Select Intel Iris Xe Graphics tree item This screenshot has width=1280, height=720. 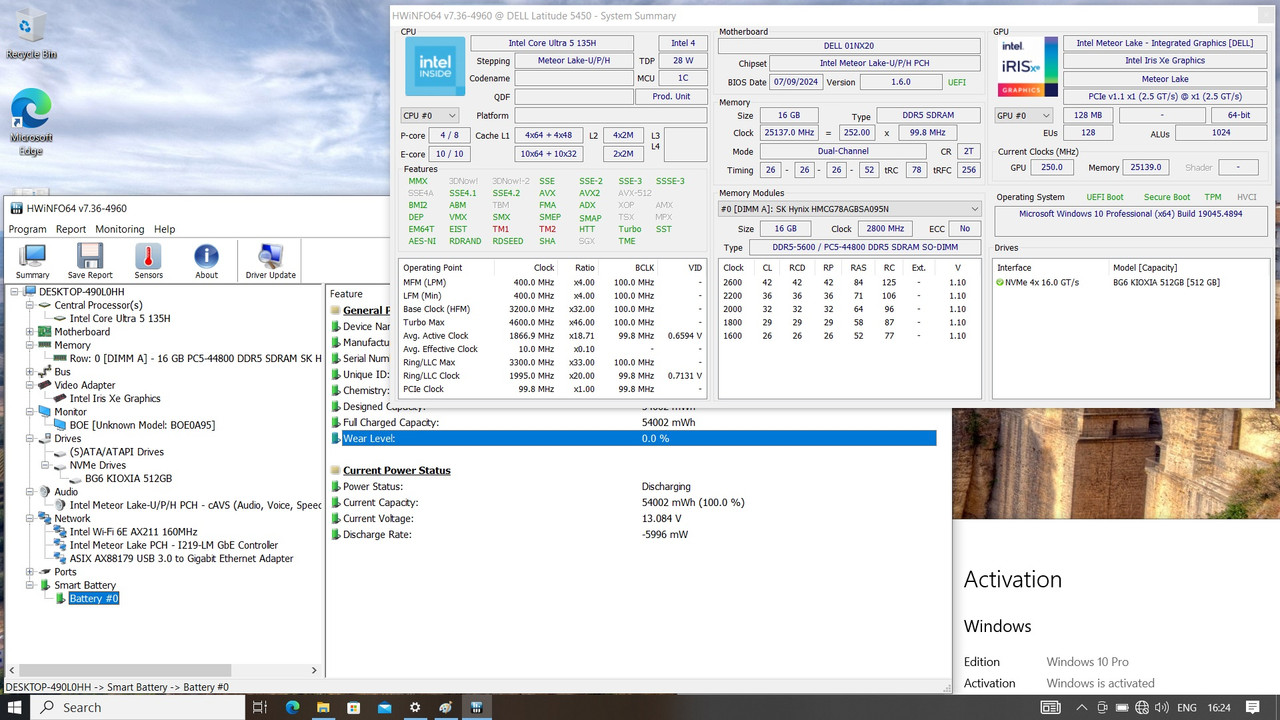115,399
